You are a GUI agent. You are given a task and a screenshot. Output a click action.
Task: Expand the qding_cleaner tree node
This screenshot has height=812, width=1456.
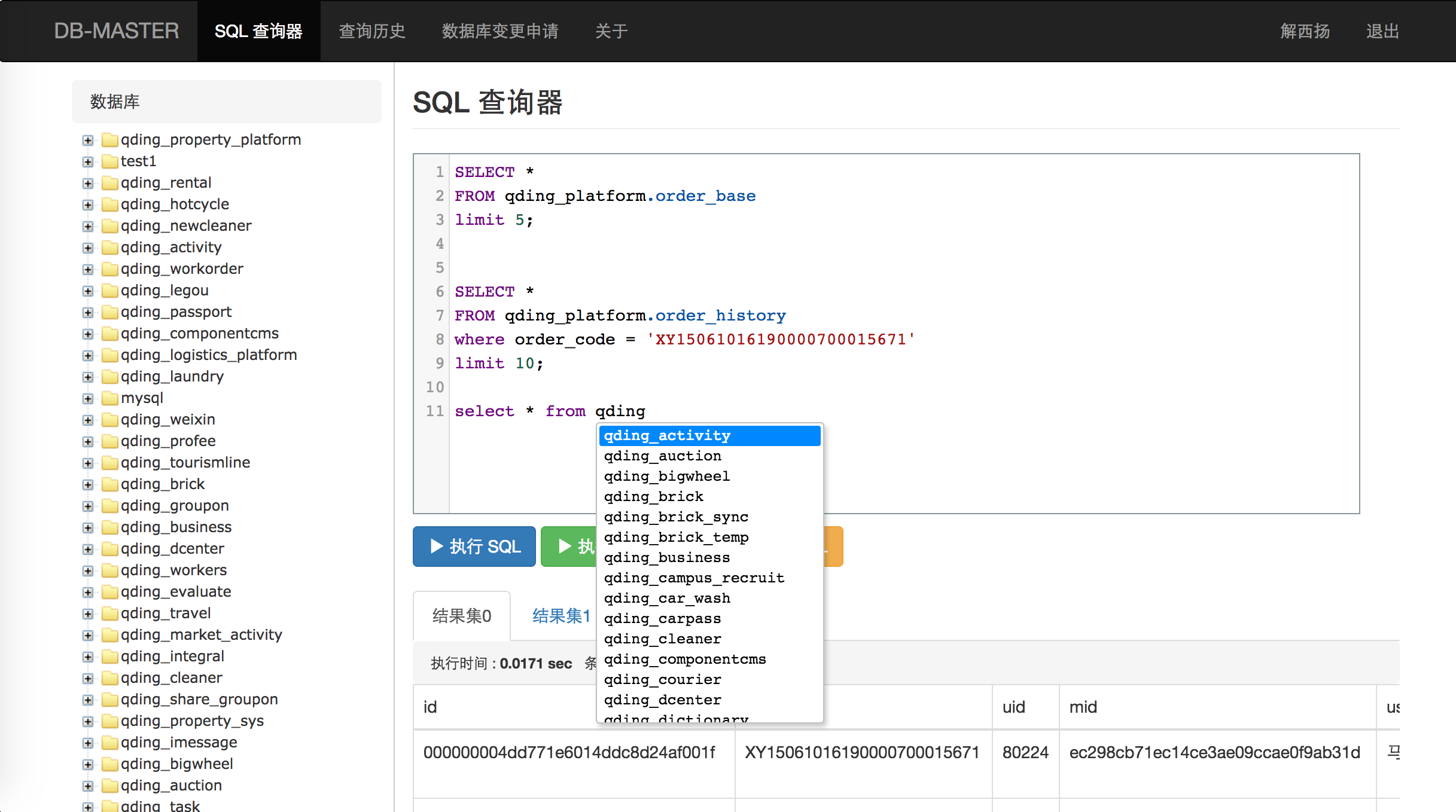coord(88,679)
